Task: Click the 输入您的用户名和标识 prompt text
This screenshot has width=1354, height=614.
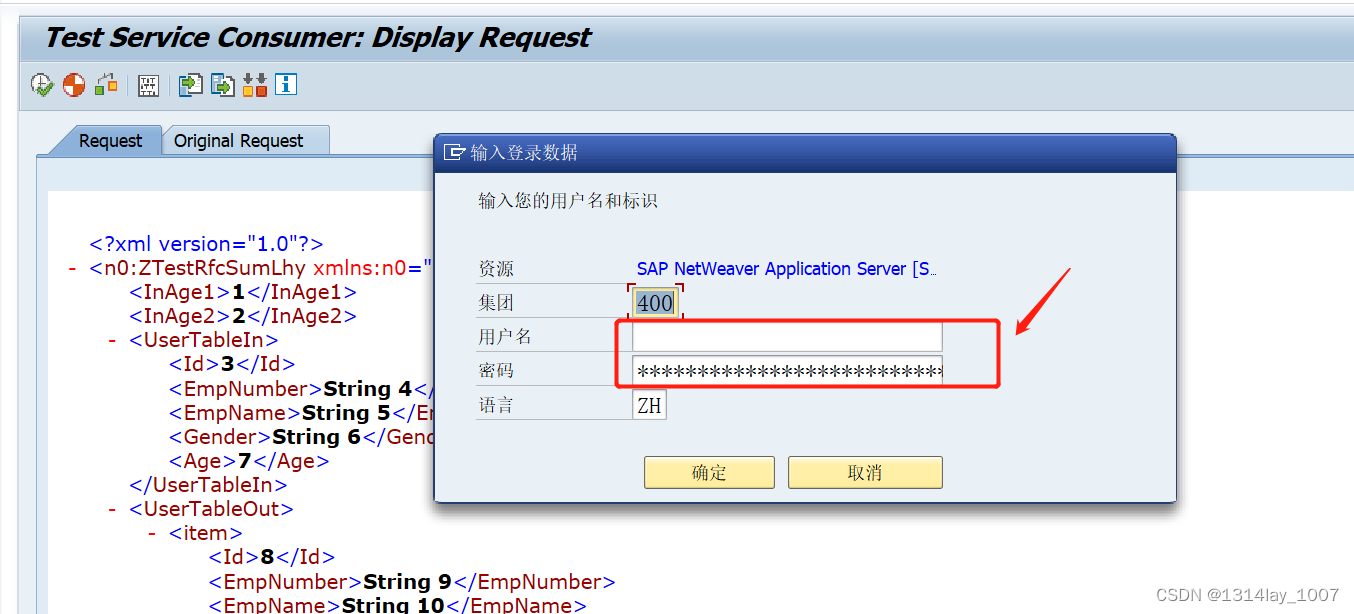Action: (568, 201)
